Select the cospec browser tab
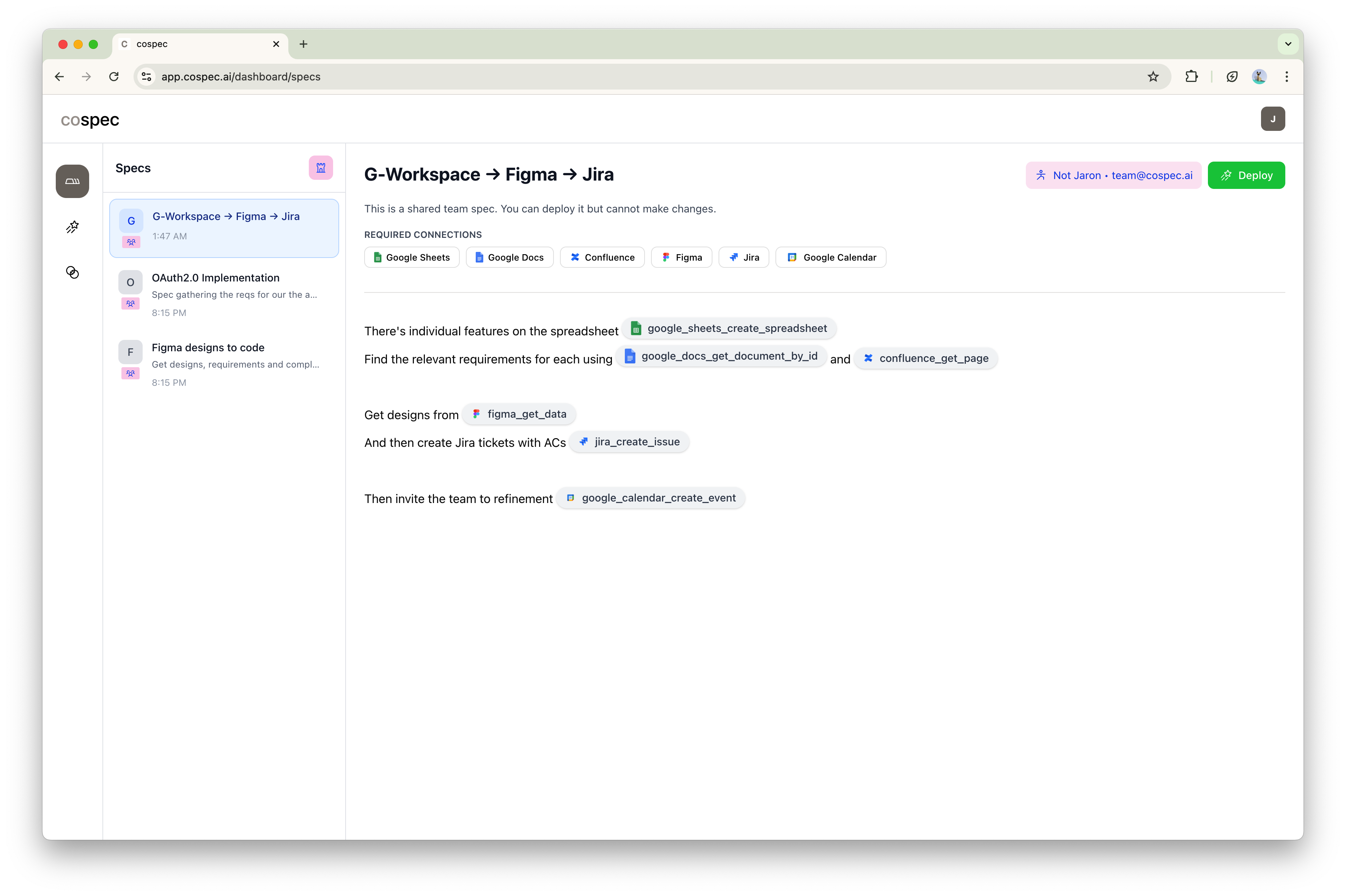Viewport: 1346px width, 896px height. [200, 44]
